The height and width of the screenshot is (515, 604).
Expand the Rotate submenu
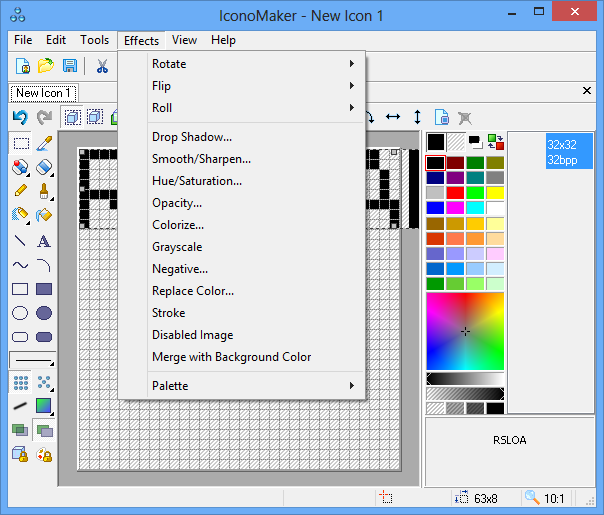click(x=242, y=64)
